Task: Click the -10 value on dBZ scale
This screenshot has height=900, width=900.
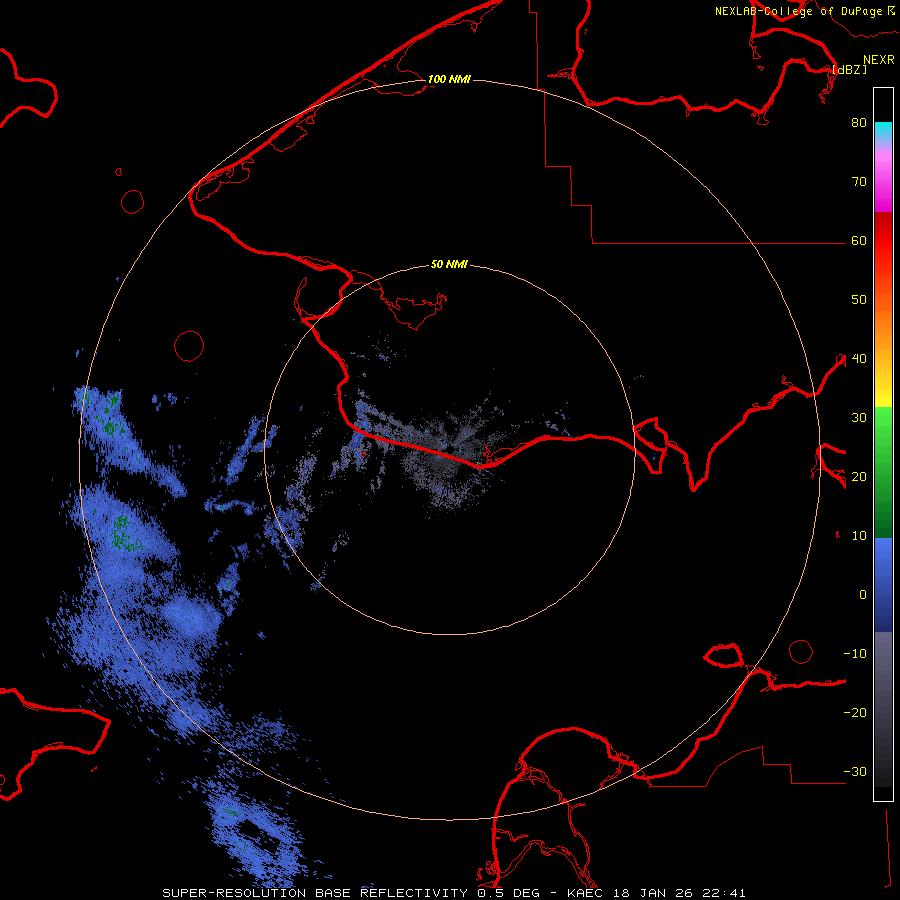Action: [x=855, y=654]
